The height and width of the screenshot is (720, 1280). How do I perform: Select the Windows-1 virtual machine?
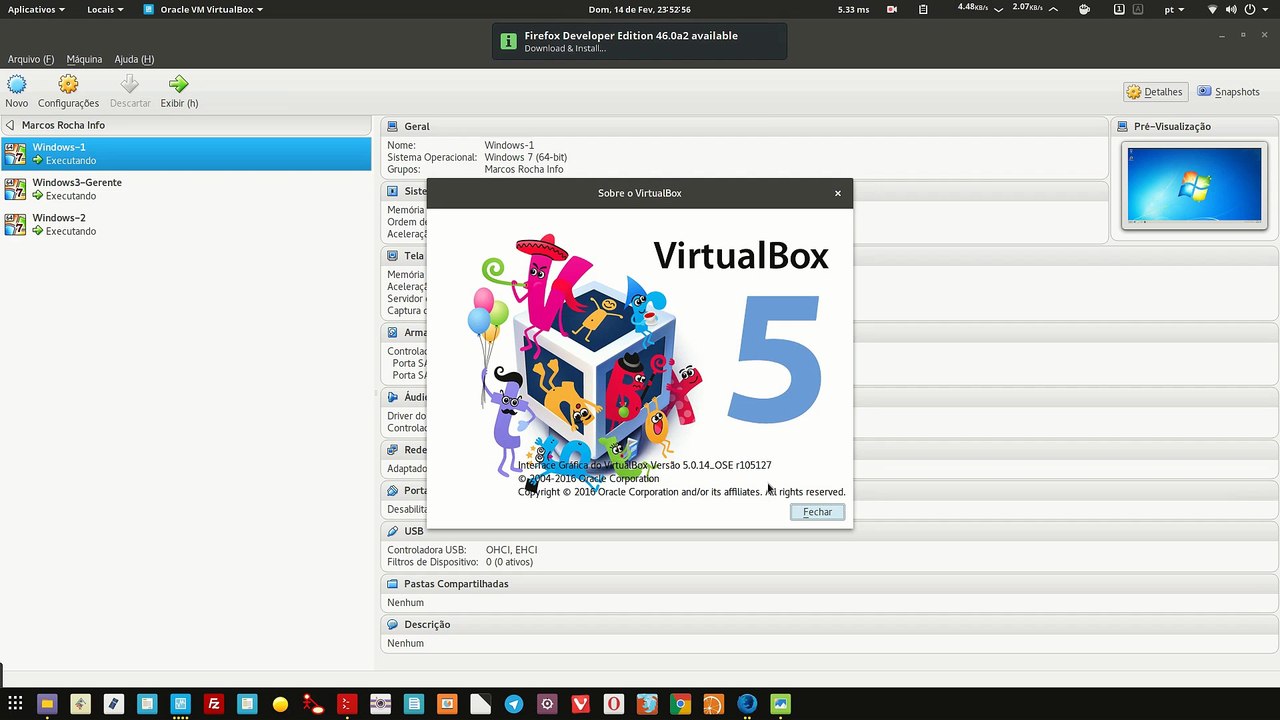click(x=186, y=153)
